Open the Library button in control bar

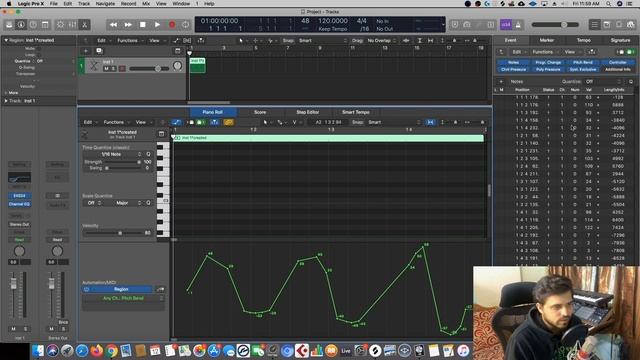point(9,25)
